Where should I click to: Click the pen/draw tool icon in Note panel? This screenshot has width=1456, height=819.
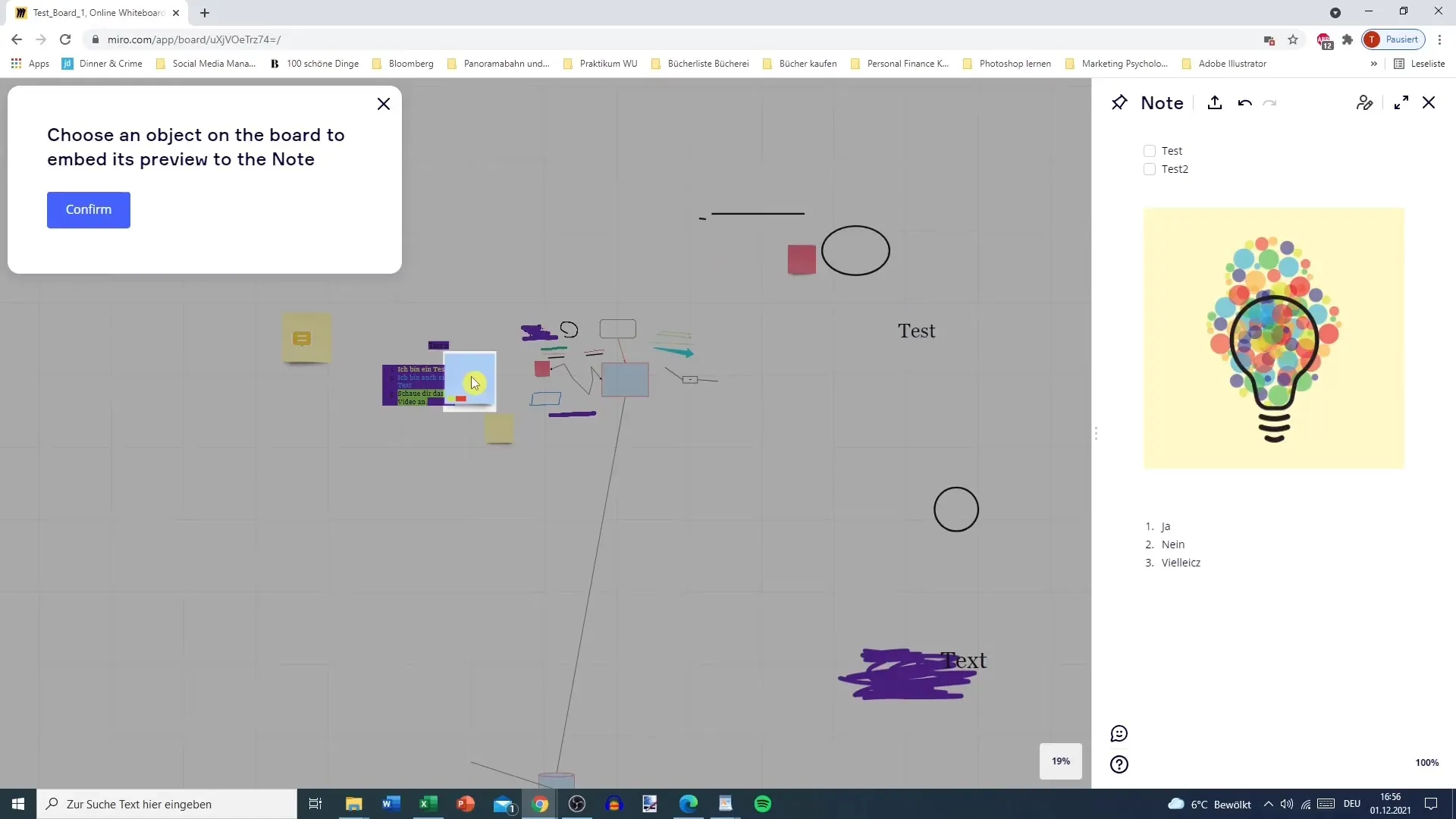pos(1362,102)
